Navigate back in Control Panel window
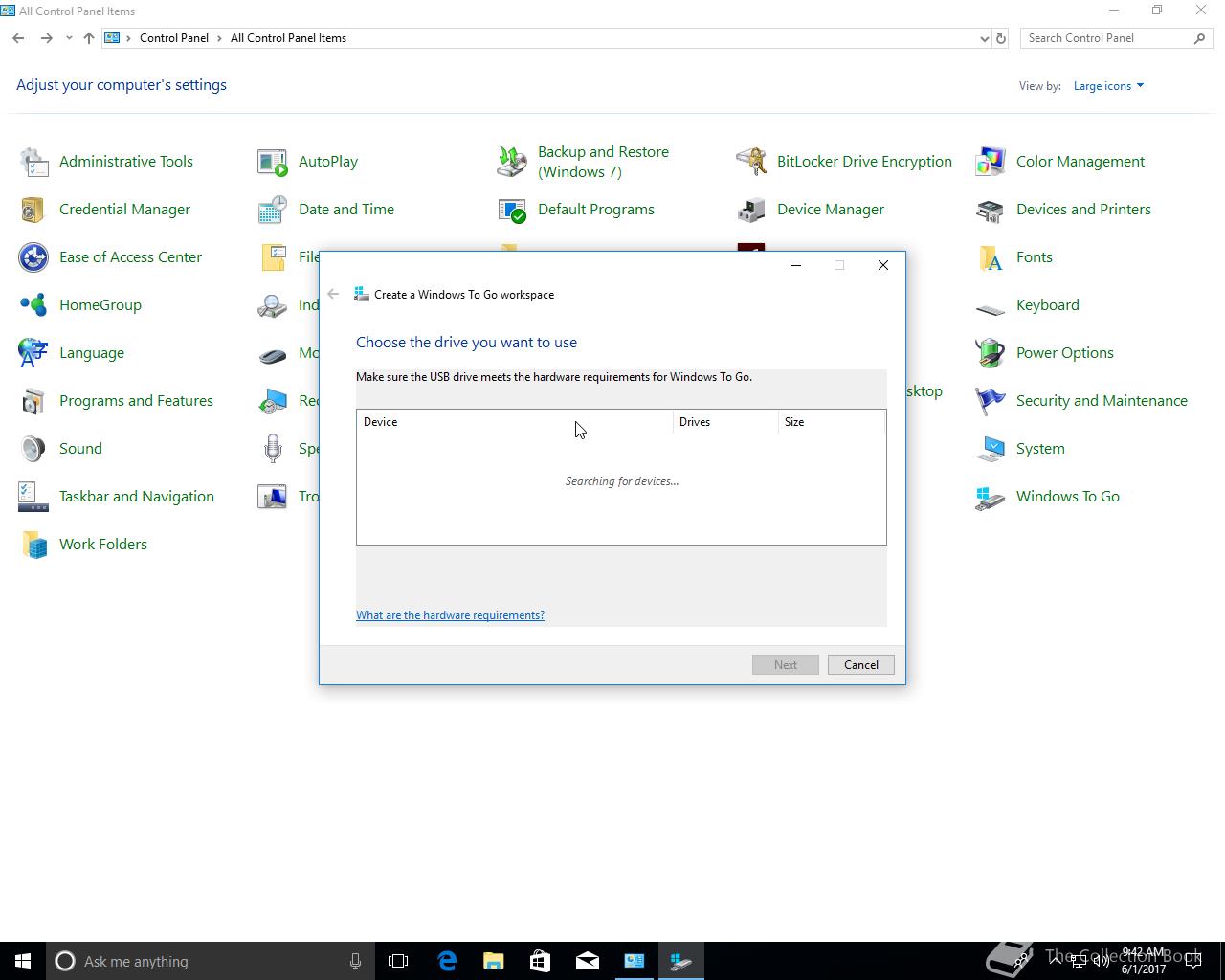 (18, 38)
